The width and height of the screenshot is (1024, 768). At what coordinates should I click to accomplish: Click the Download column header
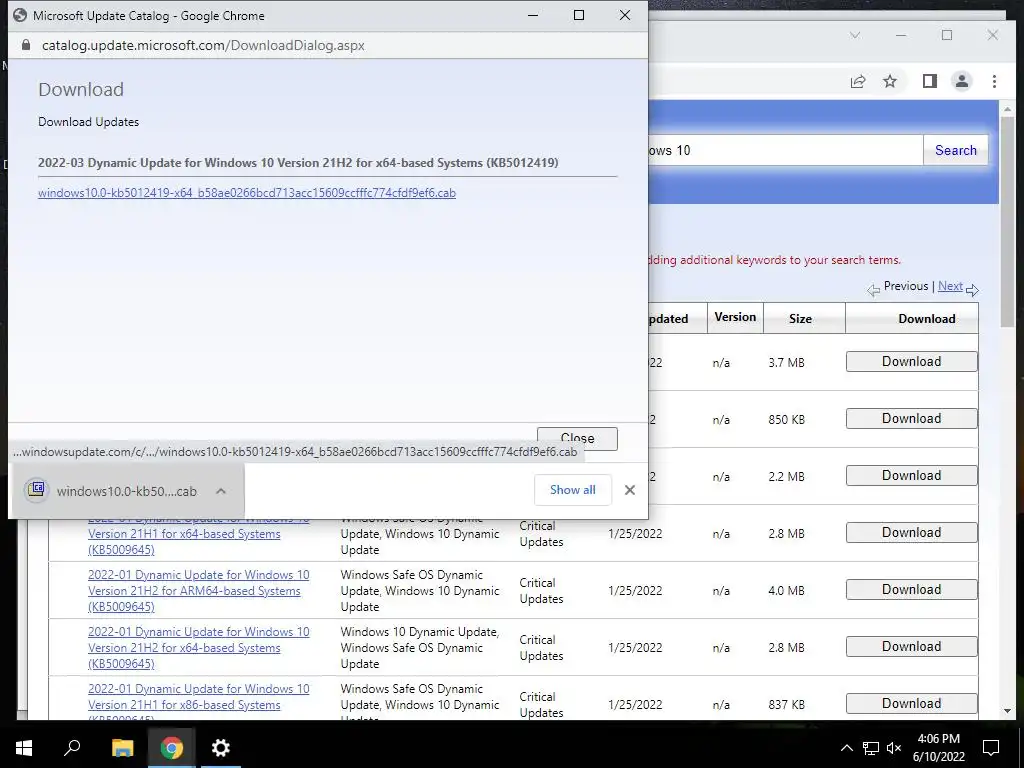point(927,319)
